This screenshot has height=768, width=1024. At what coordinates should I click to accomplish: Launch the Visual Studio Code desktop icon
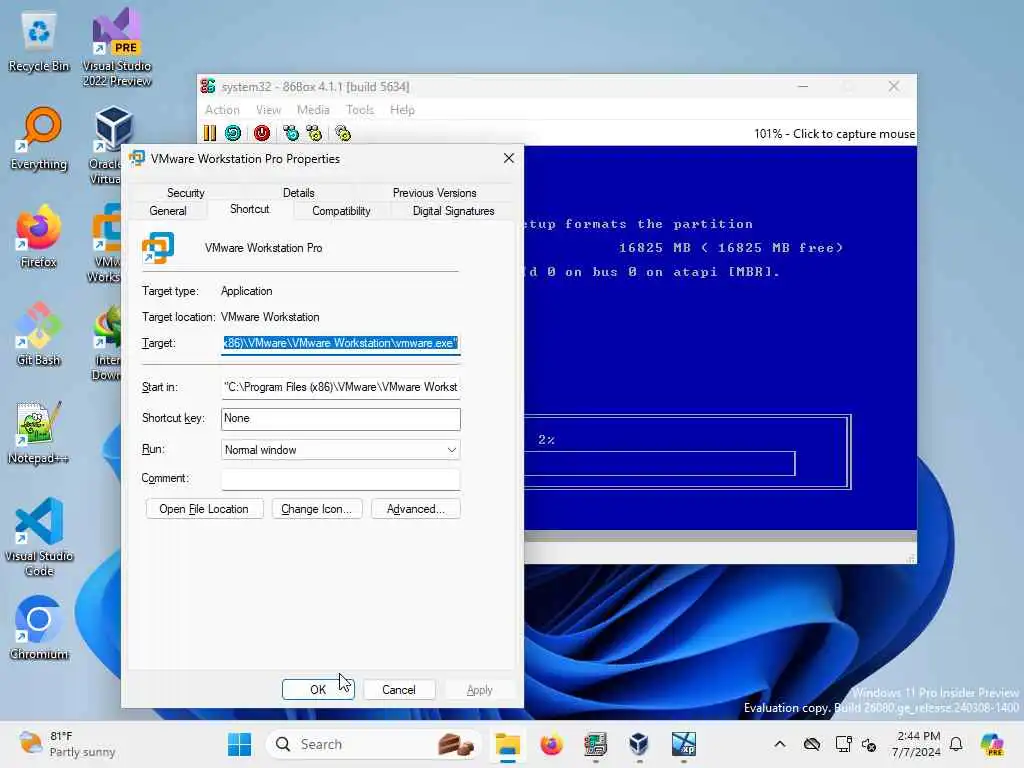tap(39, 537)
